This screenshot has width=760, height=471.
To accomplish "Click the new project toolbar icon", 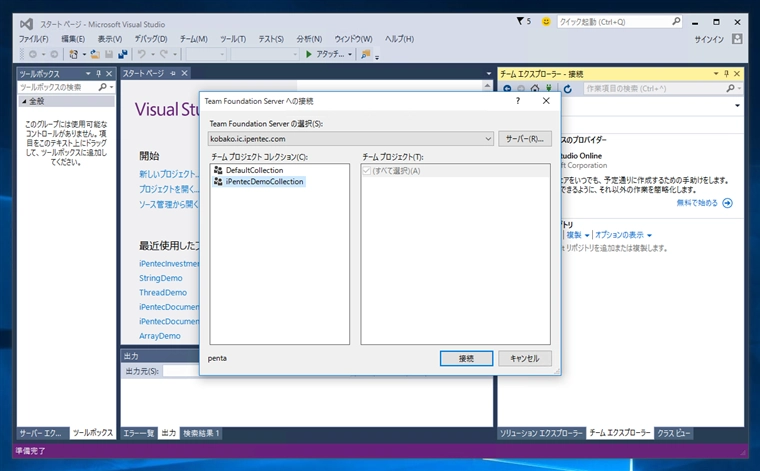I will pyautogui.click(x=73, y=54).
